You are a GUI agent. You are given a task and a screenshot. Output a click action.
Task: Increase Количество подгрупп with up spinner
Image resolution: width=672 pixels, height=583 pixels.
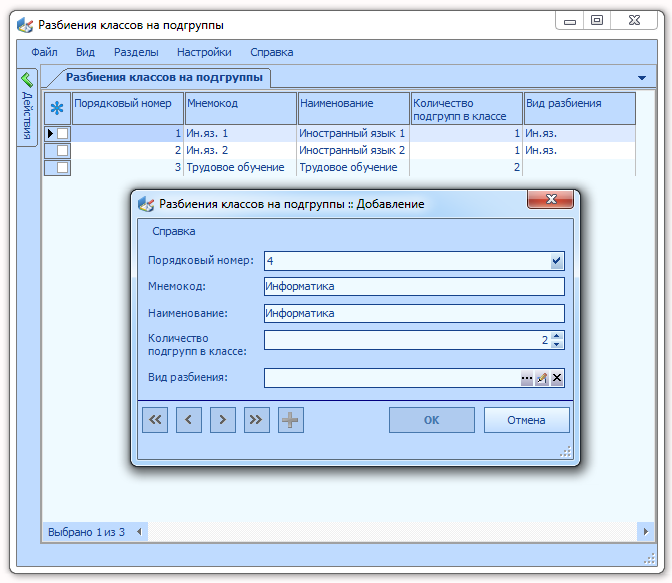point(557,336)
